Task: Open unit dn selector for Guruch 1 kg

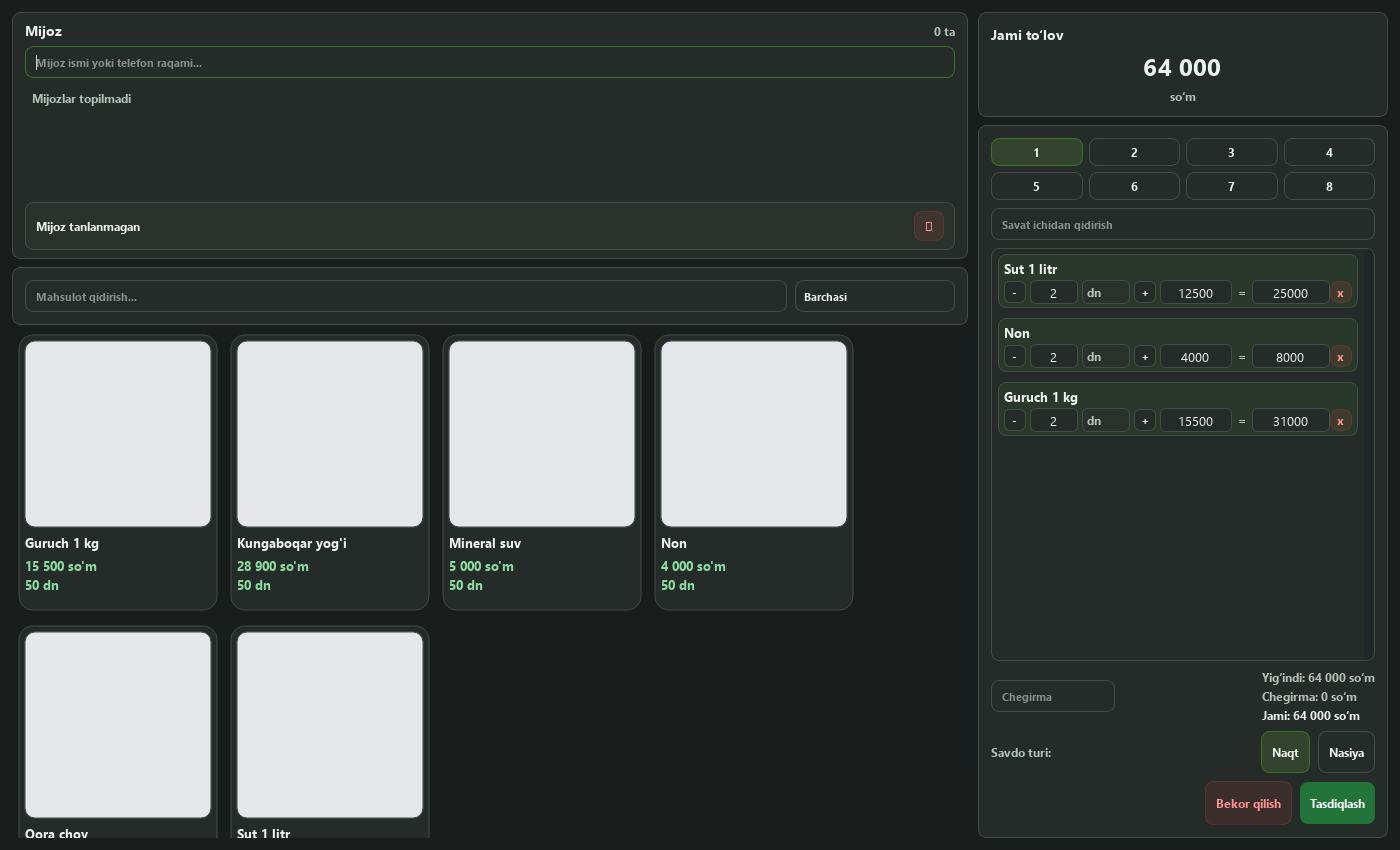Action: [1106, 421]
